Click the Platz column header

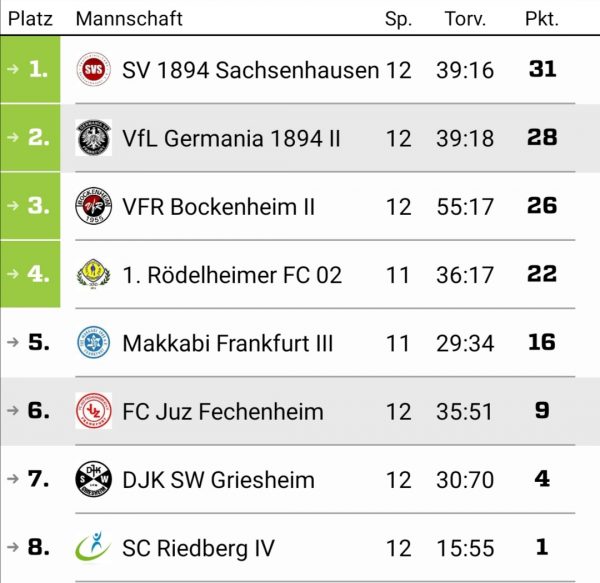pos(30,19)
